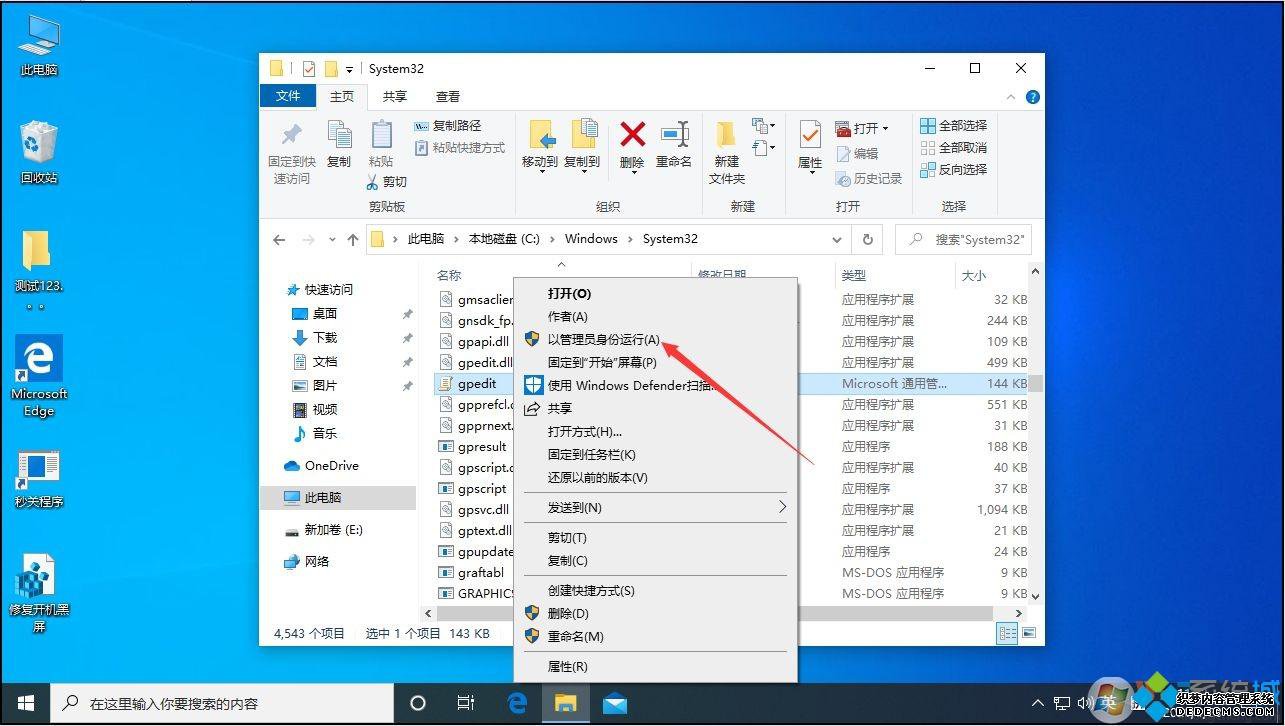The width and height of the screenshot is (1285, 726).
Task: Click the System32 search box
Action: [962, 240]
